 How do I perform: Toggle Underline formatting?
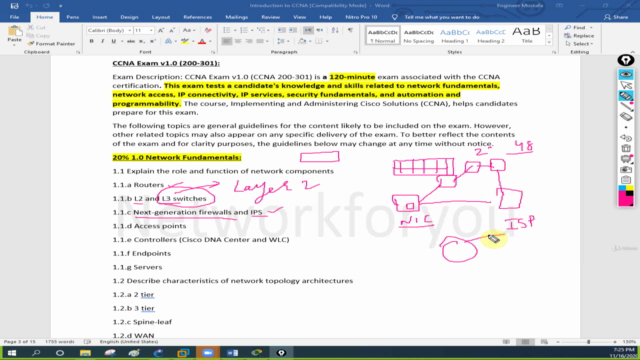click(x=113, y=41)
